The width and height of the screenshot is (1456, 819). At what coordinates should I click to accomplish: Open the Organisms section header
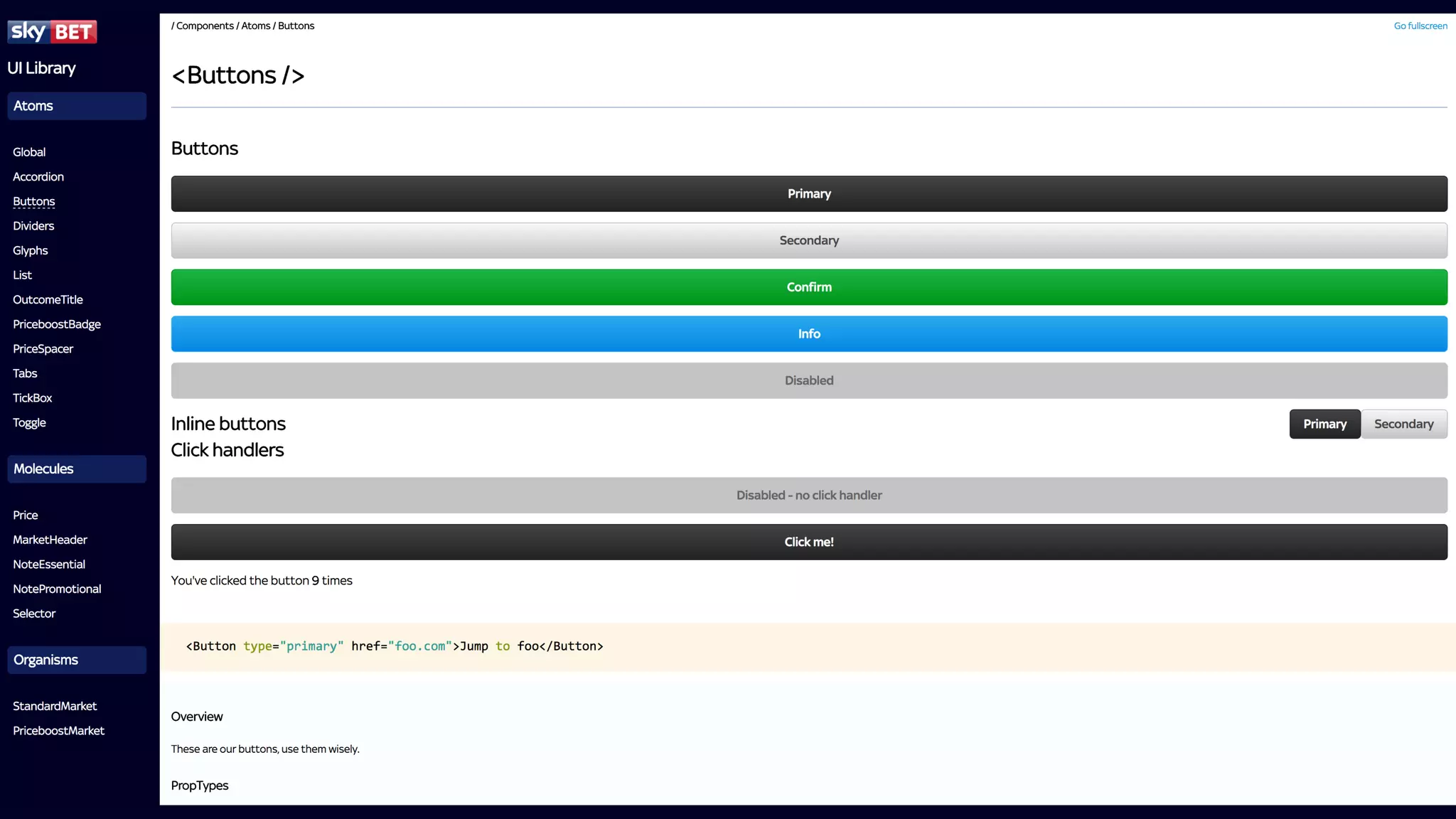(x=77, y=660)
